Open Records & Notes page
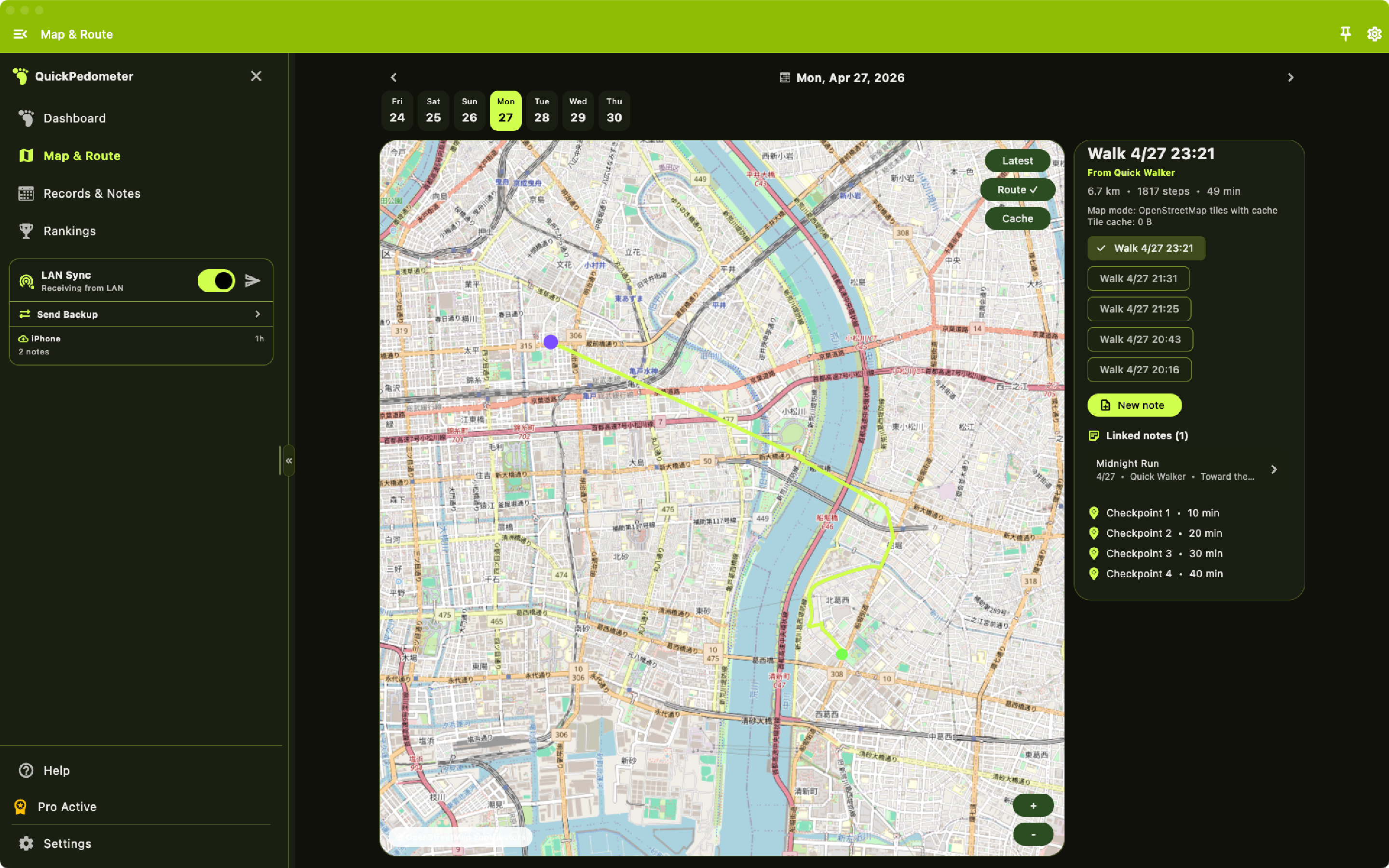Image resolution: width=1389 pixels, height=868 pixels. click(x=141, y=193)
